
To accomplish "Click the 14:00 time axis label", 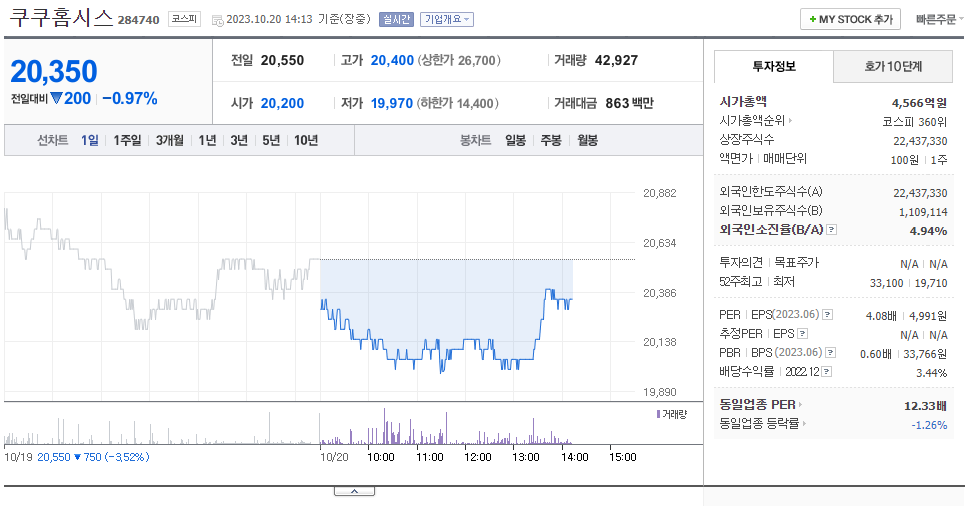I will (x=574, y=457).
